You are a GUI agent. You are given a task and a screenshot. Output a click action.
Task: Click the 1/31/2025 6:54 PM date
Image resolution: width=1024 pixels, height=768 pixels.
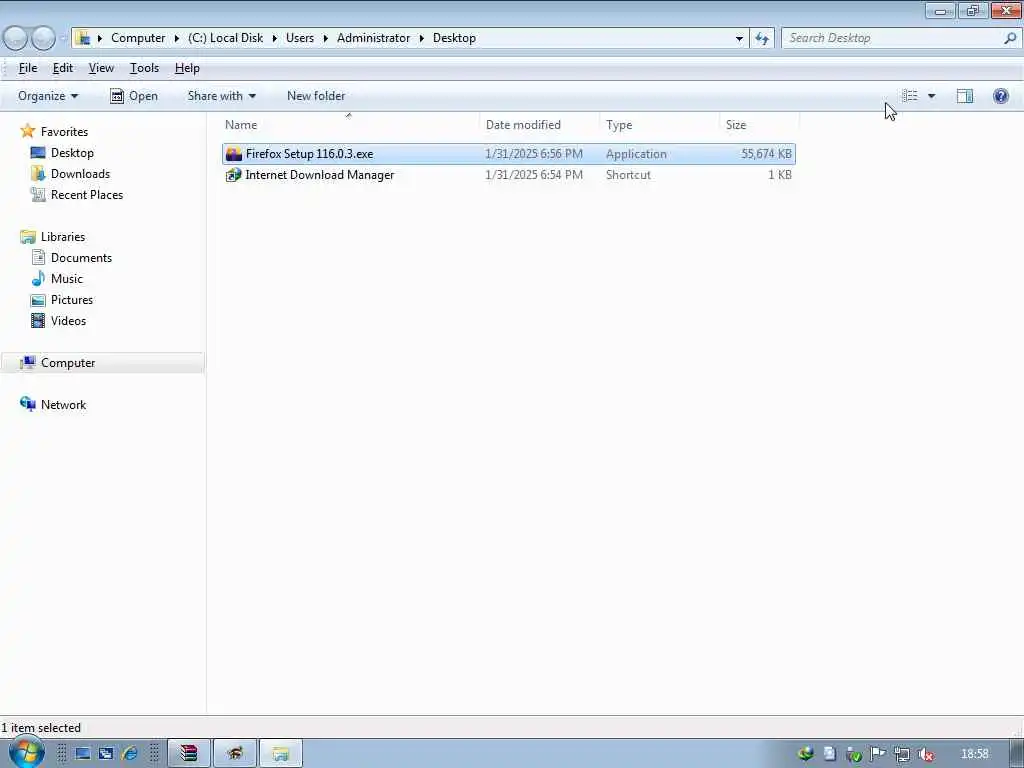[x=534, y=175]
